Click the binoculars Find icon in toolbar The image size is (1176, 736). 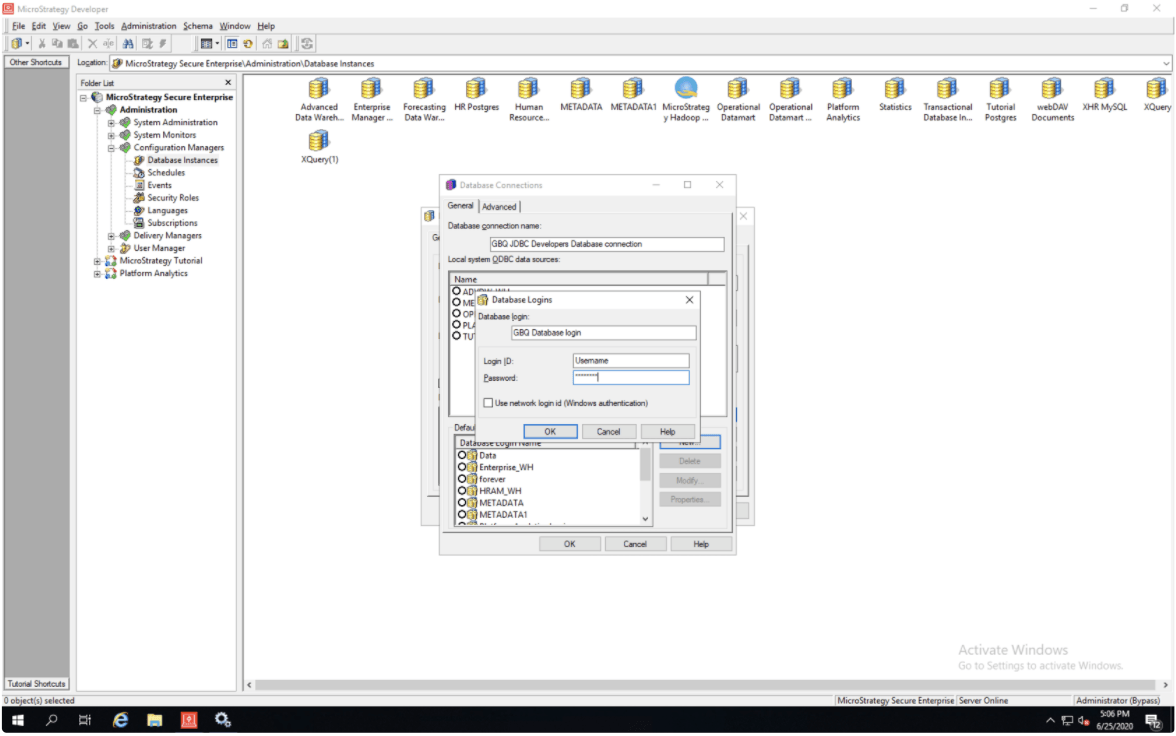(128, 44)
